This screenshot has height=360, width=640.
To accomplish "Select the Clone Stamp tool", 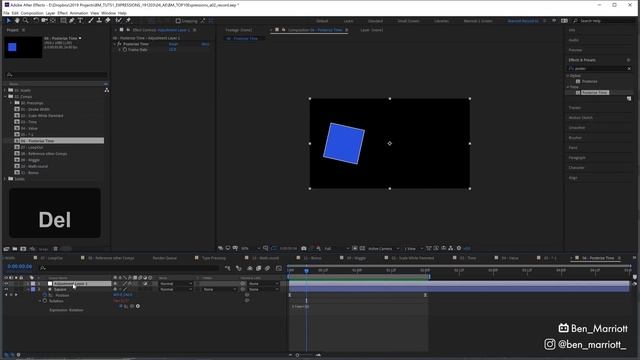I will pyautogui.click(x=99, y=20).
